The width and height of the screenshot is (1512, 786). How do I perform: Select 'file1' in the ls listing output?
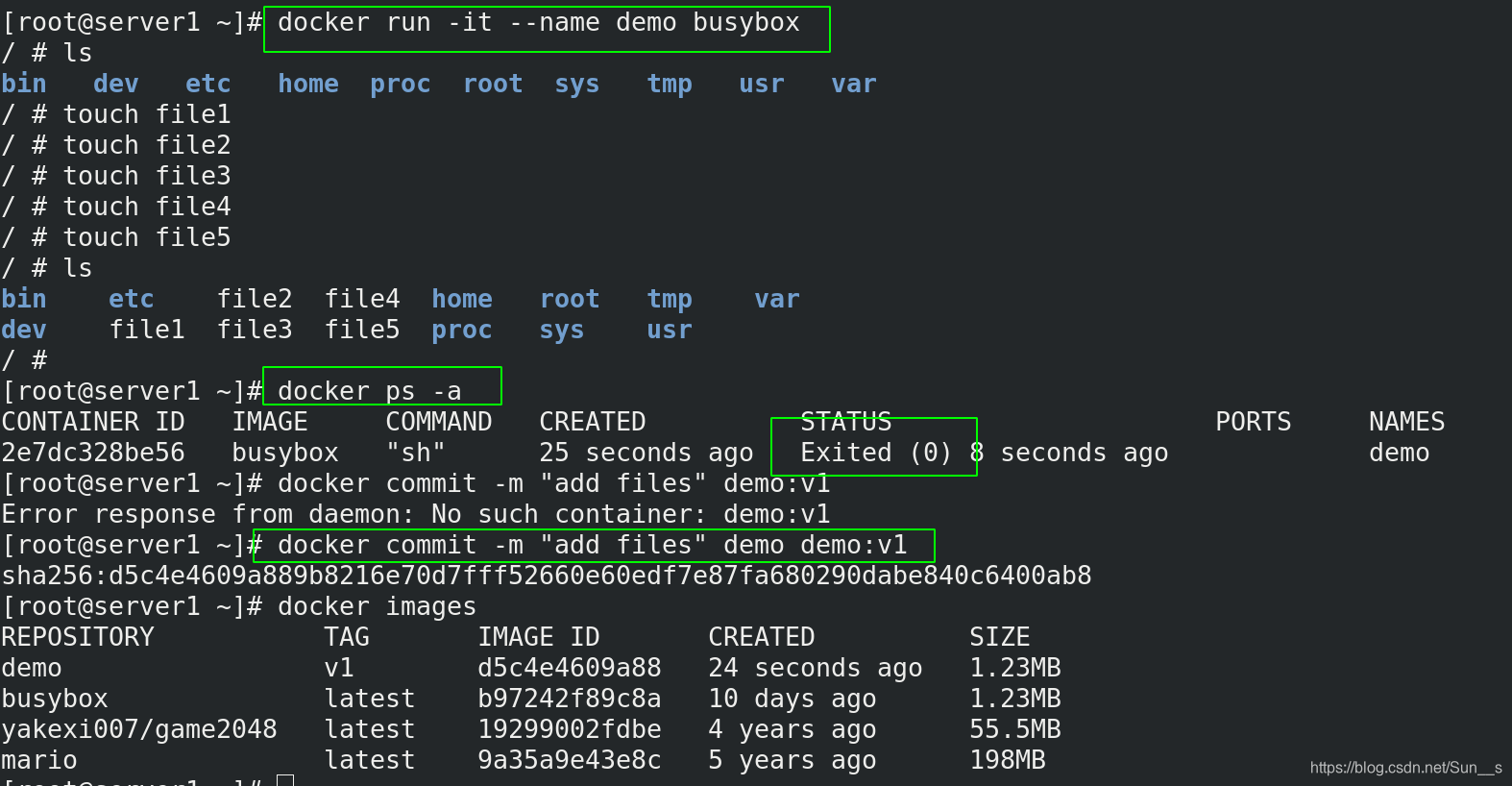click(x=147, y=330)
